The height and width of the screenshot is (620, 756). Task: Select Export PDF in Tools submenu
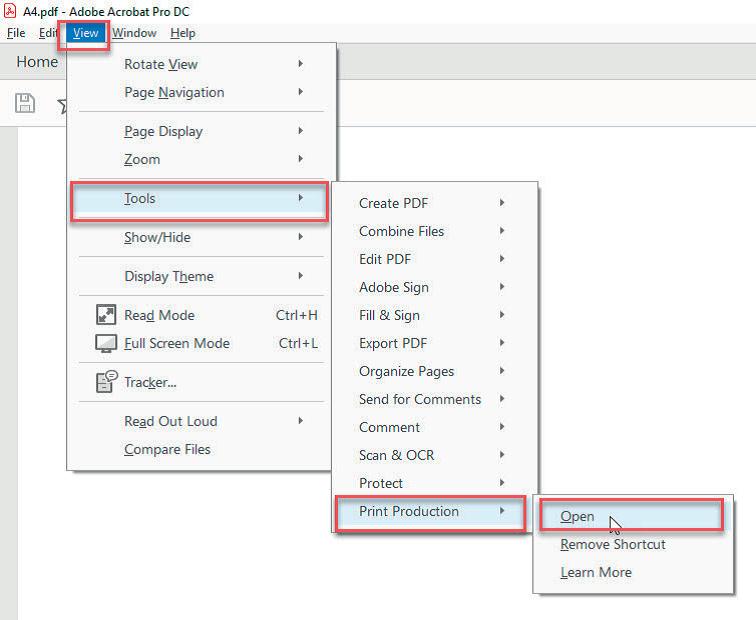(x=434, y=343)
